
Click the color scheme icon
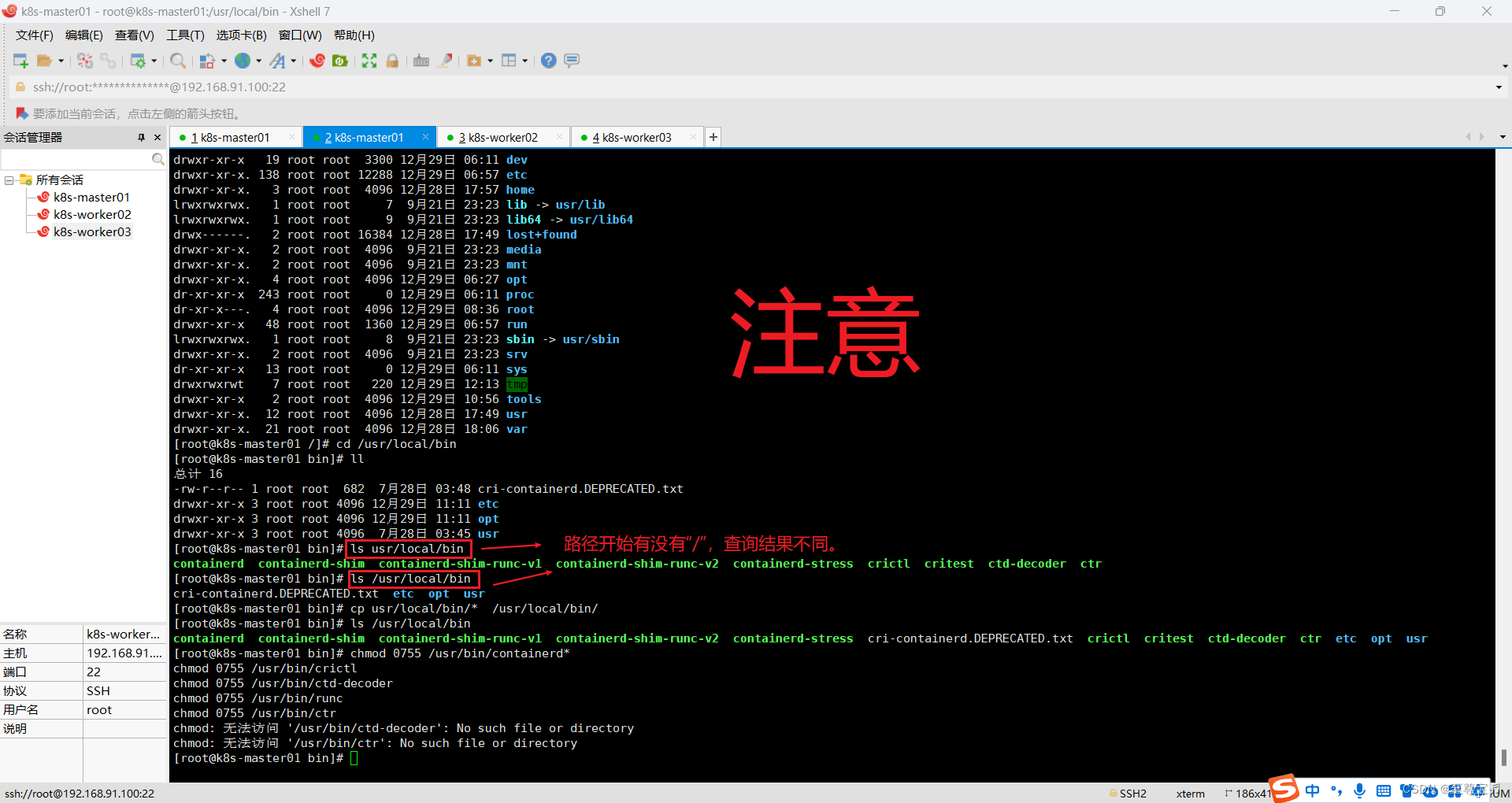[x=208, y=61]
